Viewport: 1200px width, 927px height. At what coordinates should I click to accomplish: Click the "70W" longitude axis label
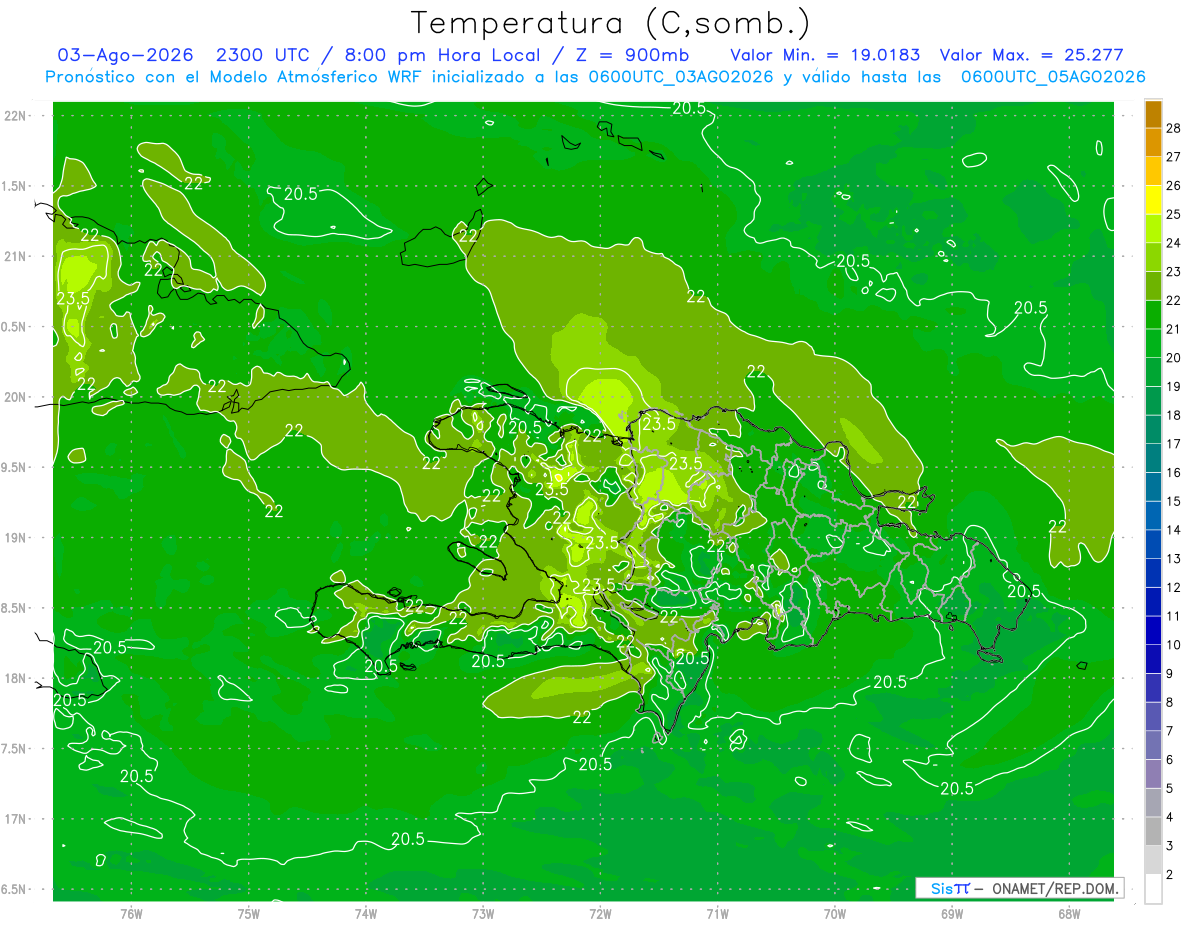835,914
